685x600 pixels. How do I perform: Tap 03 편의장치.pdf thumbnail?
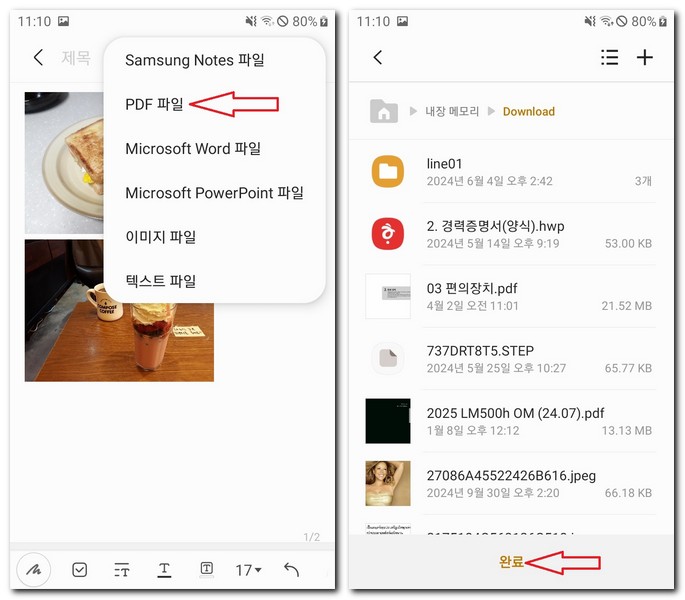tap(388, 296)
